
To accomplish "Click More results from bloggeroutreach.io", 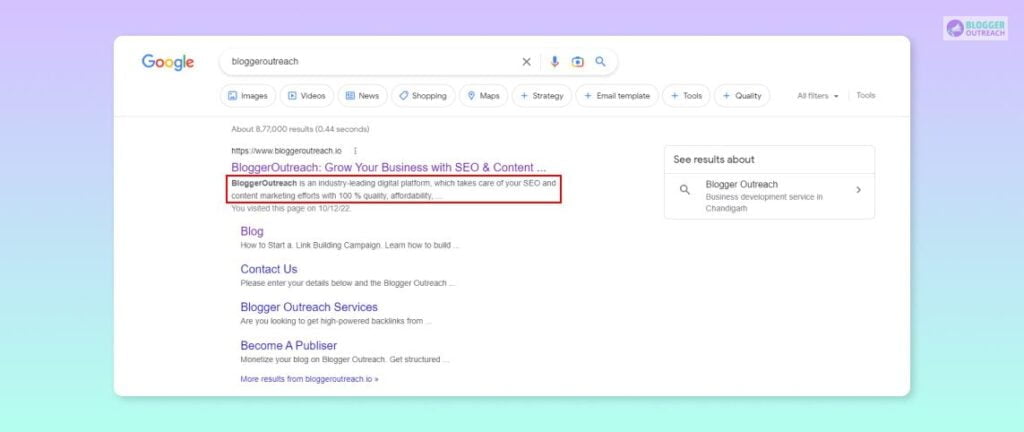I will (x=309, y=379).
